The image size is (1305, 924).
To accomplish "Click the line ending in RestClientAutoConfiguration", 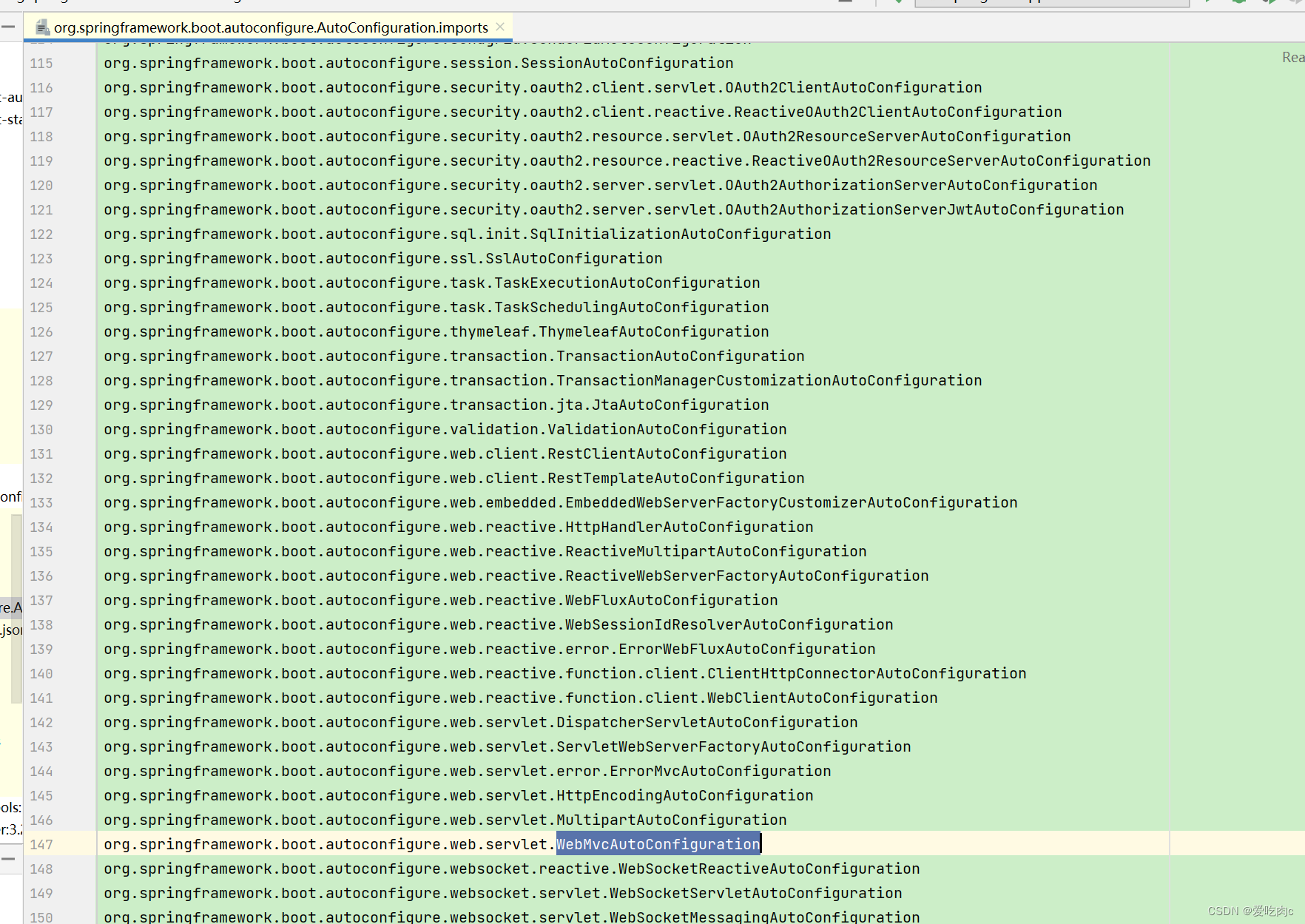I will [x=445, y=453].
